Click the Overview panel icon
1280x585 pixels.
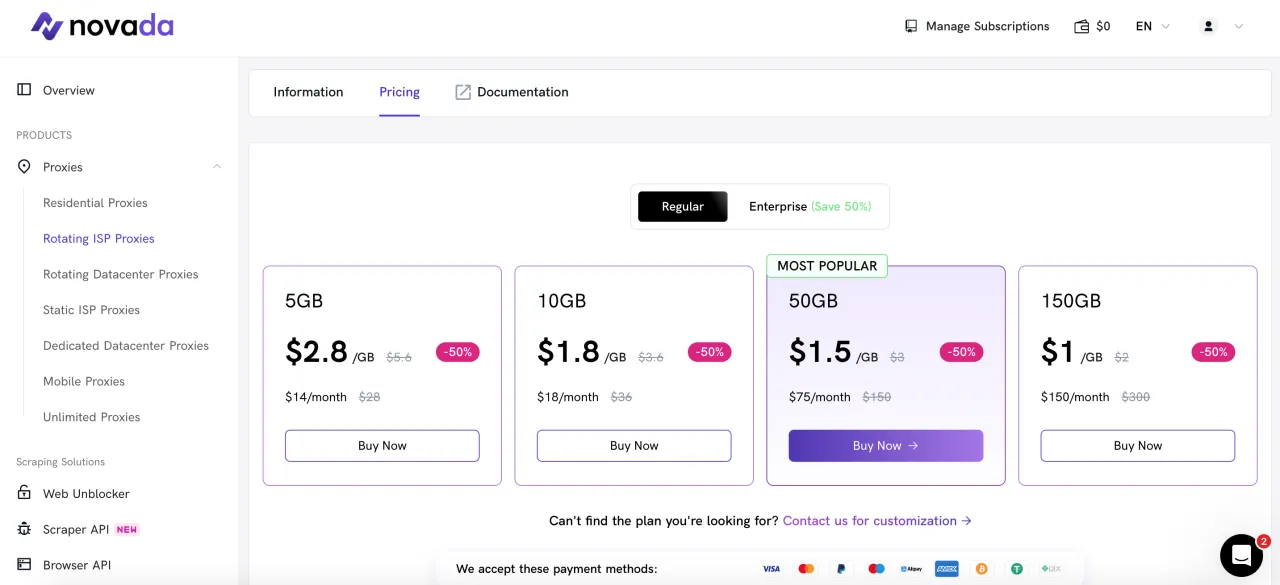pos(24,90)
